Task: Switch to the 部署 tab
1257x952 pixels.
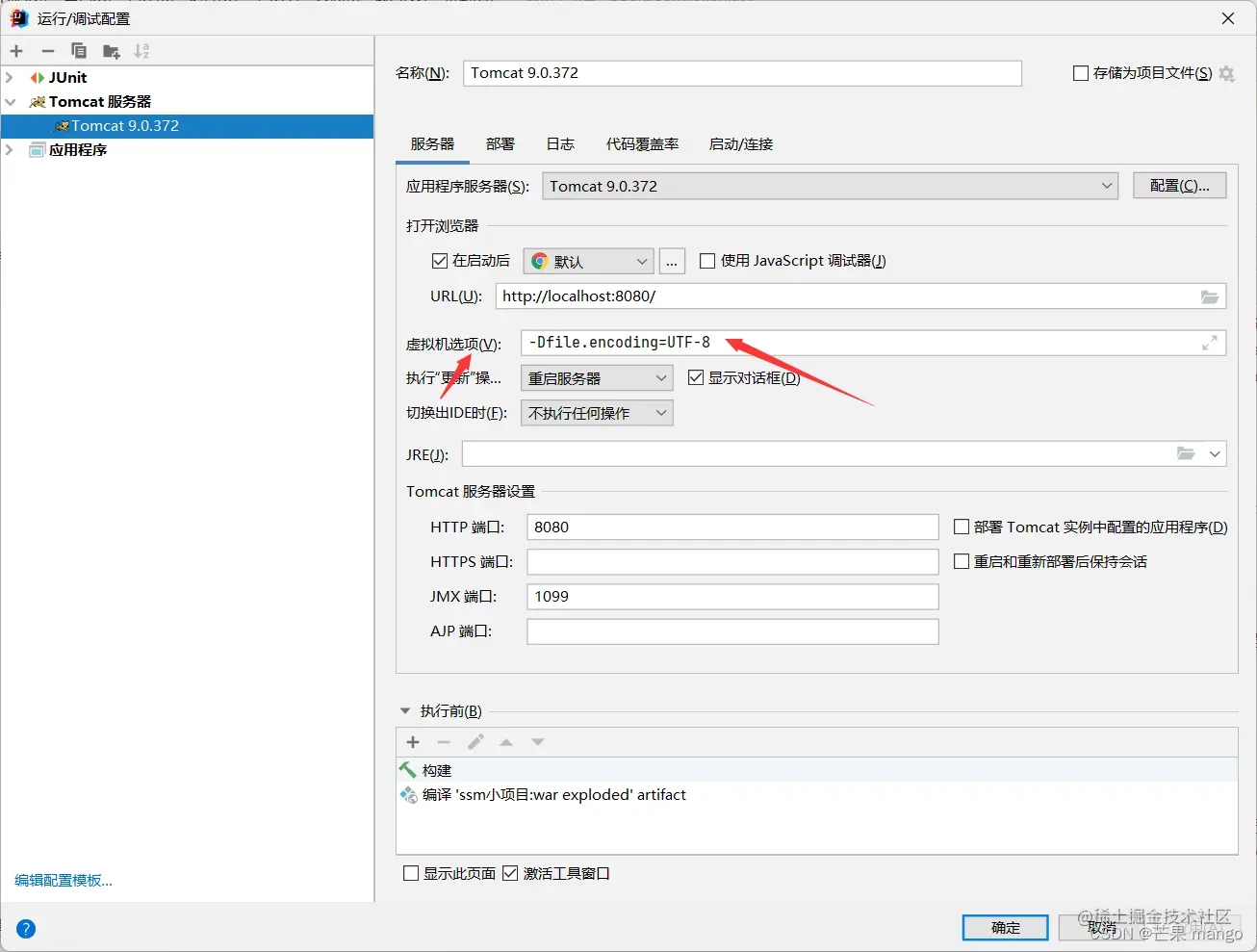Action: [x=500, y=144]
